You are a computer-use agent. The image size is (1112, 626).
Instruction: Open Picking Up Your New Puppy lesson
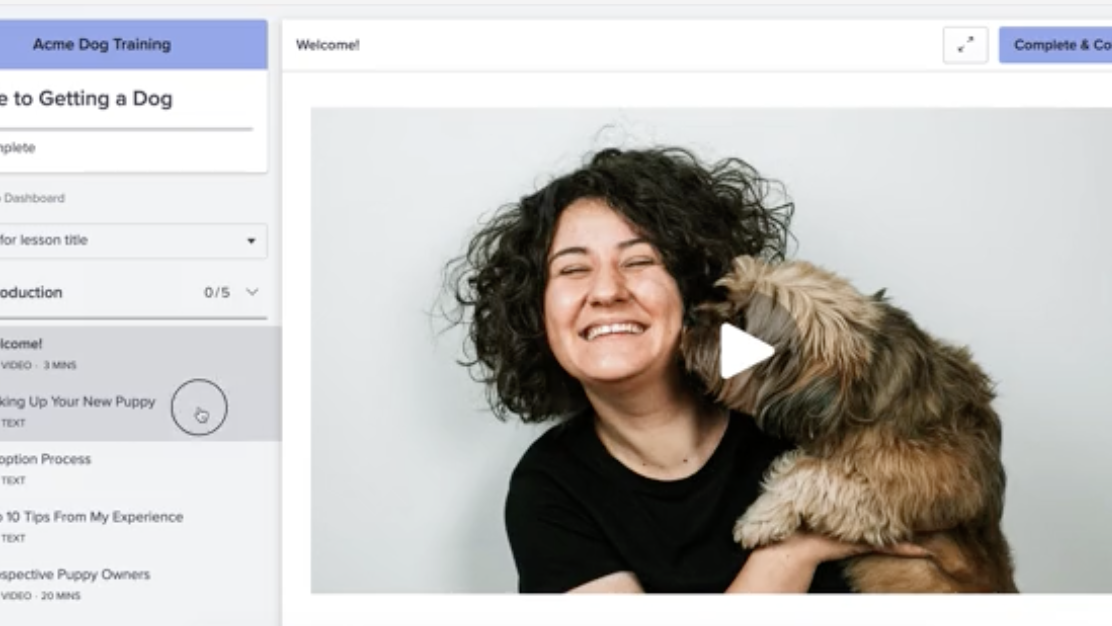80,401
